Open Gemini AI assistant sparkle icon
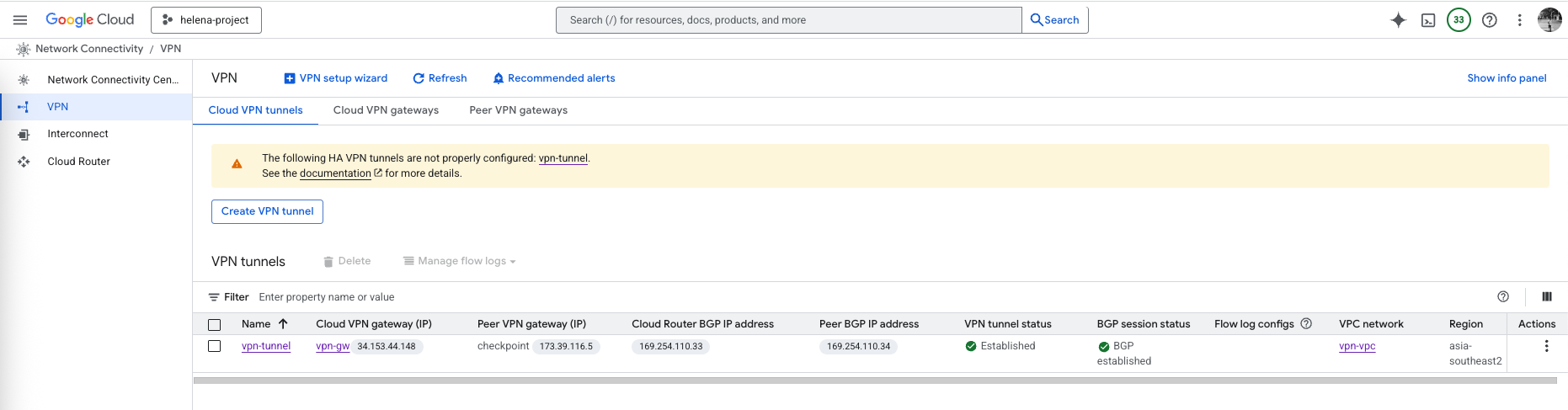Screen dimensions: 1568x410 1398,20
